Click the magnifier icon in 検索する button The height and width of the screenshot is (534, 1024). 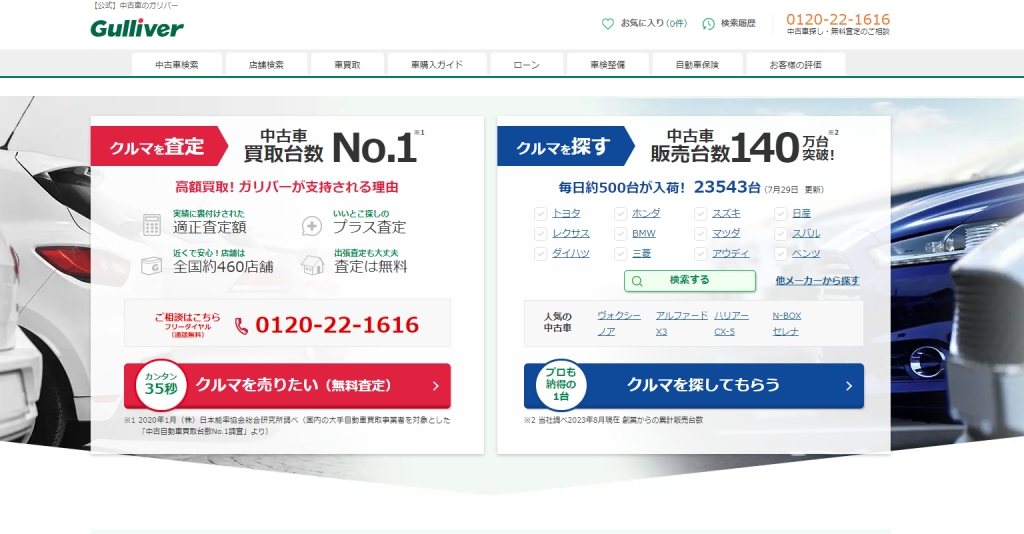[637, 281]
